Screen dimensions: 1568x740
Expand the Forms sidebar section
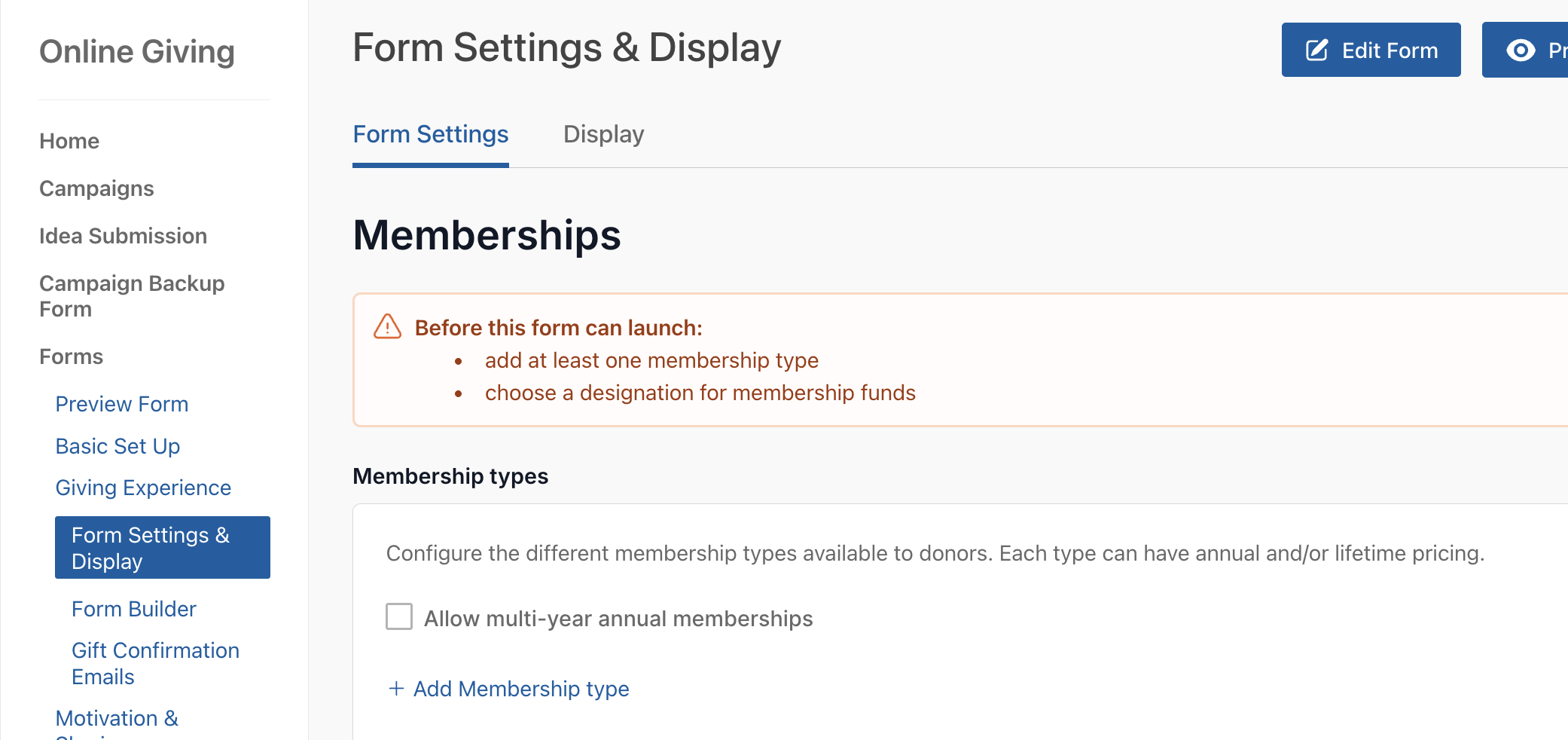[x=71, y=356]
